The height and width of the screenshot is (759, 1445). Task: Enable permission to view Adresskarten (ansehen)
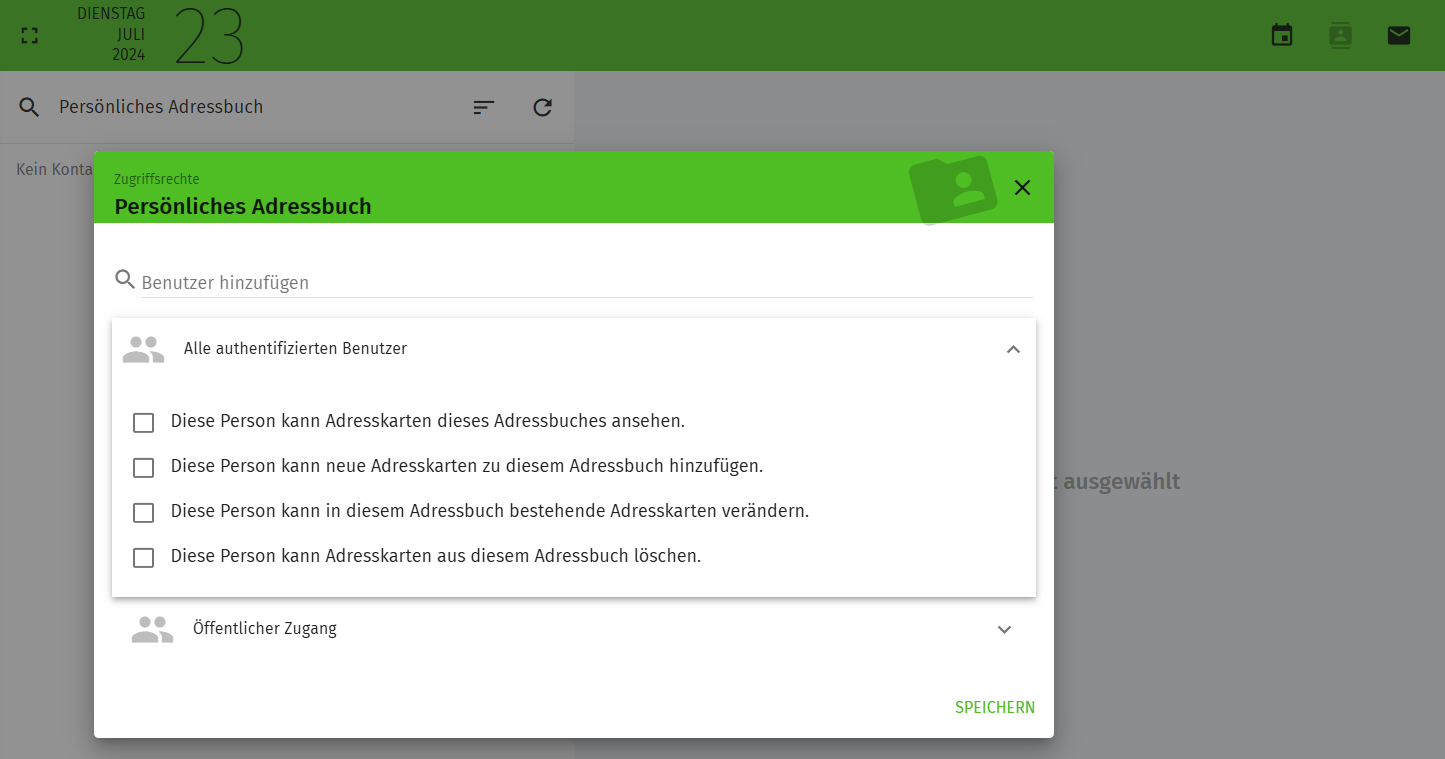[144, 422]
